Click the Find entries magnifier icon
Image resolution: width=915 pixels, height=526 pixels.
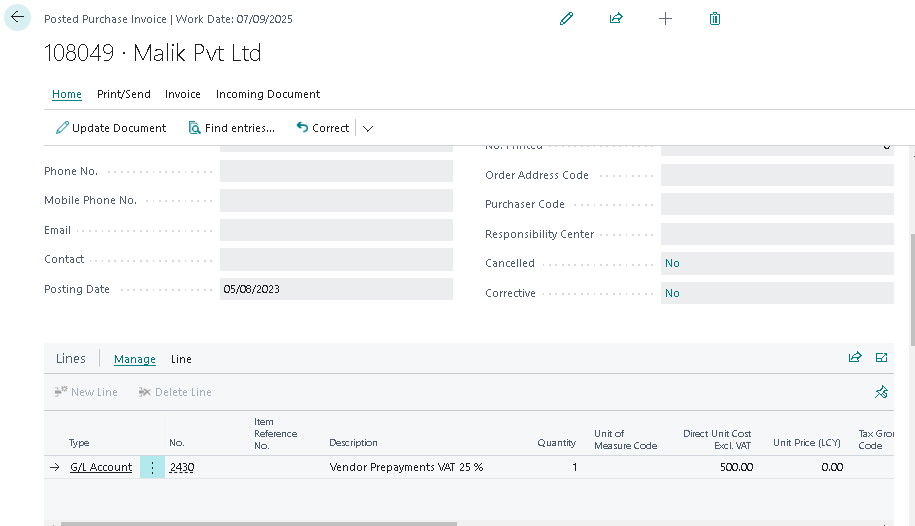pyautogui.click(x=194, y=128)
